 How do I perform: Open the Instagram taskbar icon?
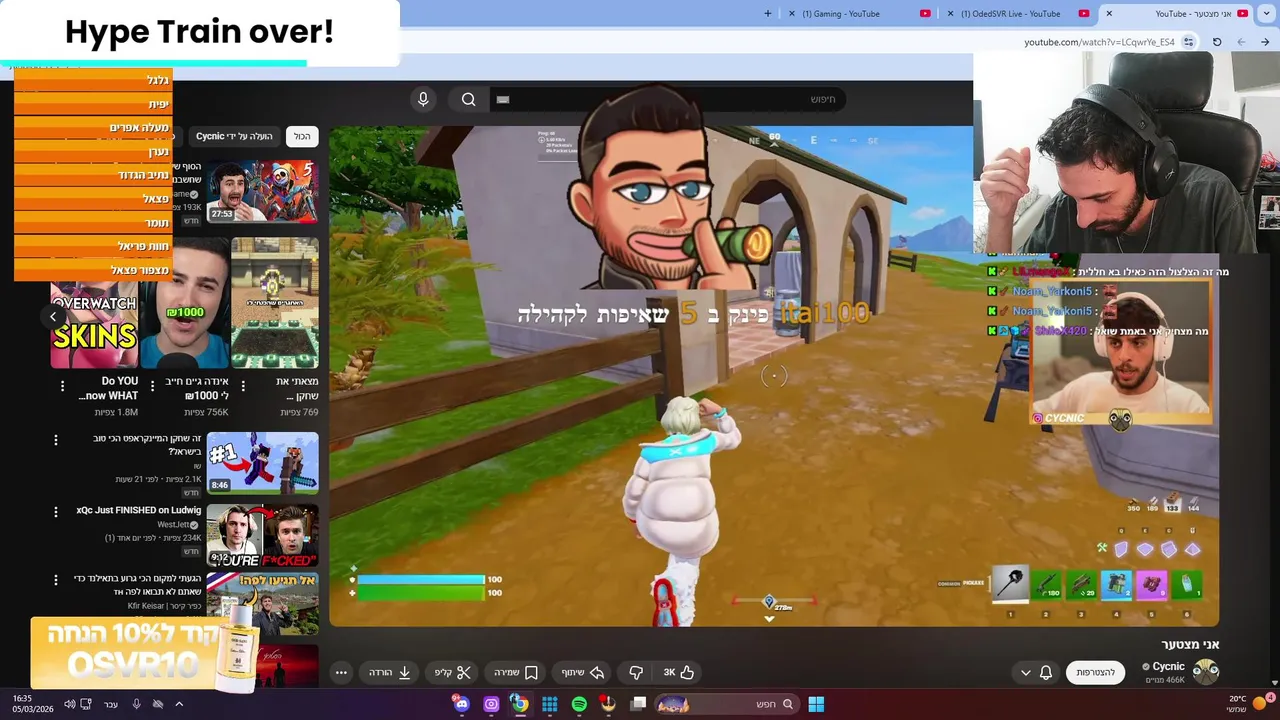click(491, 704)
